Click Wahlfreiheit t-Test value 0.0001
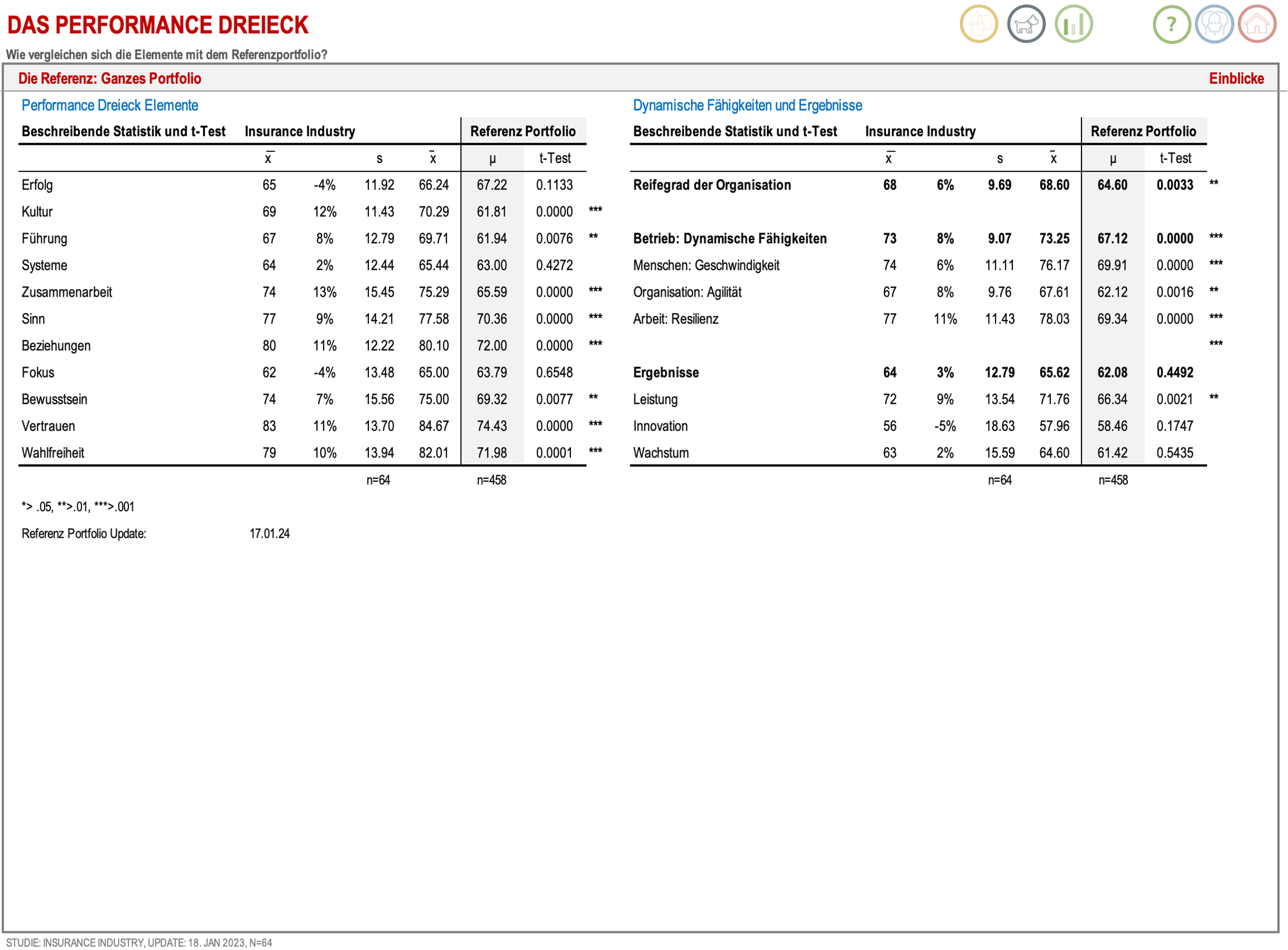 (x=554, y=453)
